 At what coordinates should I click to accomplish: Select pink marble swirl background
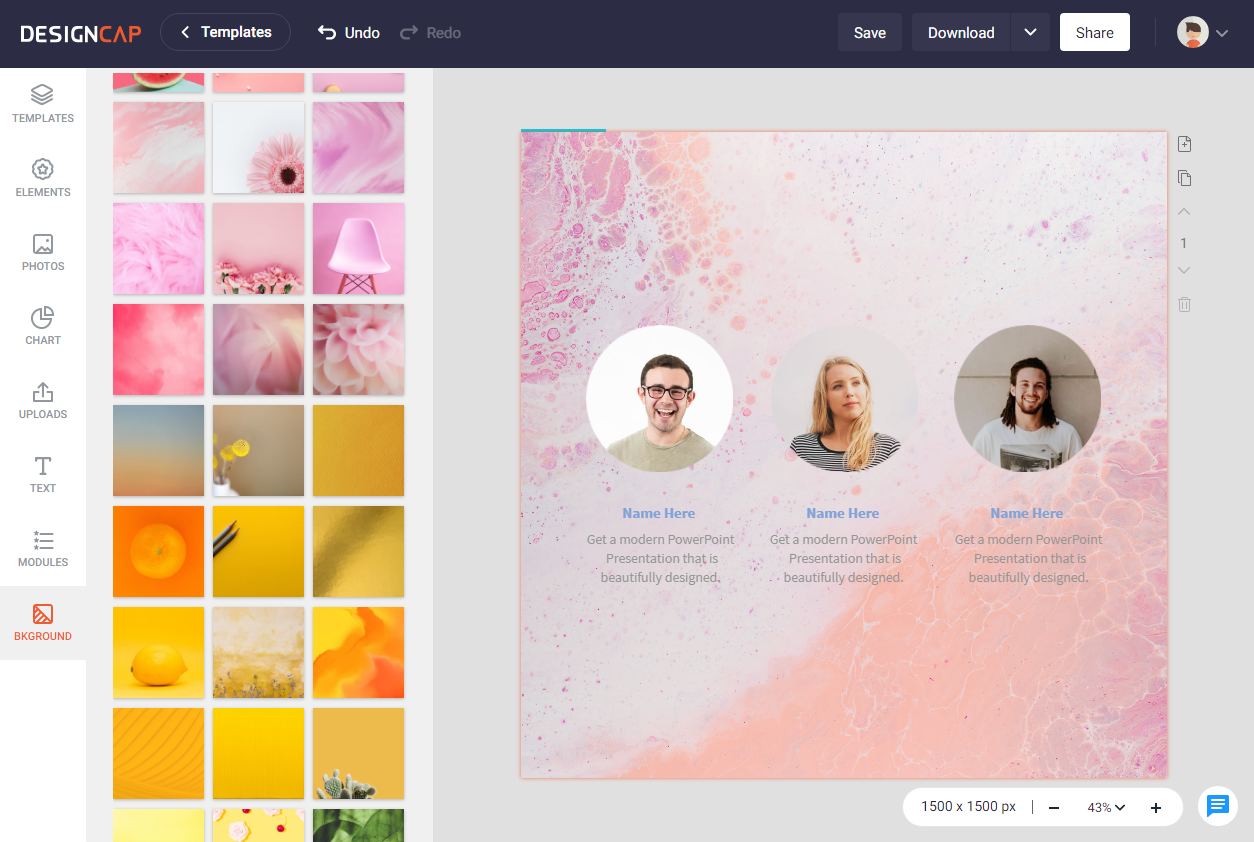click(x=159, y=148)
